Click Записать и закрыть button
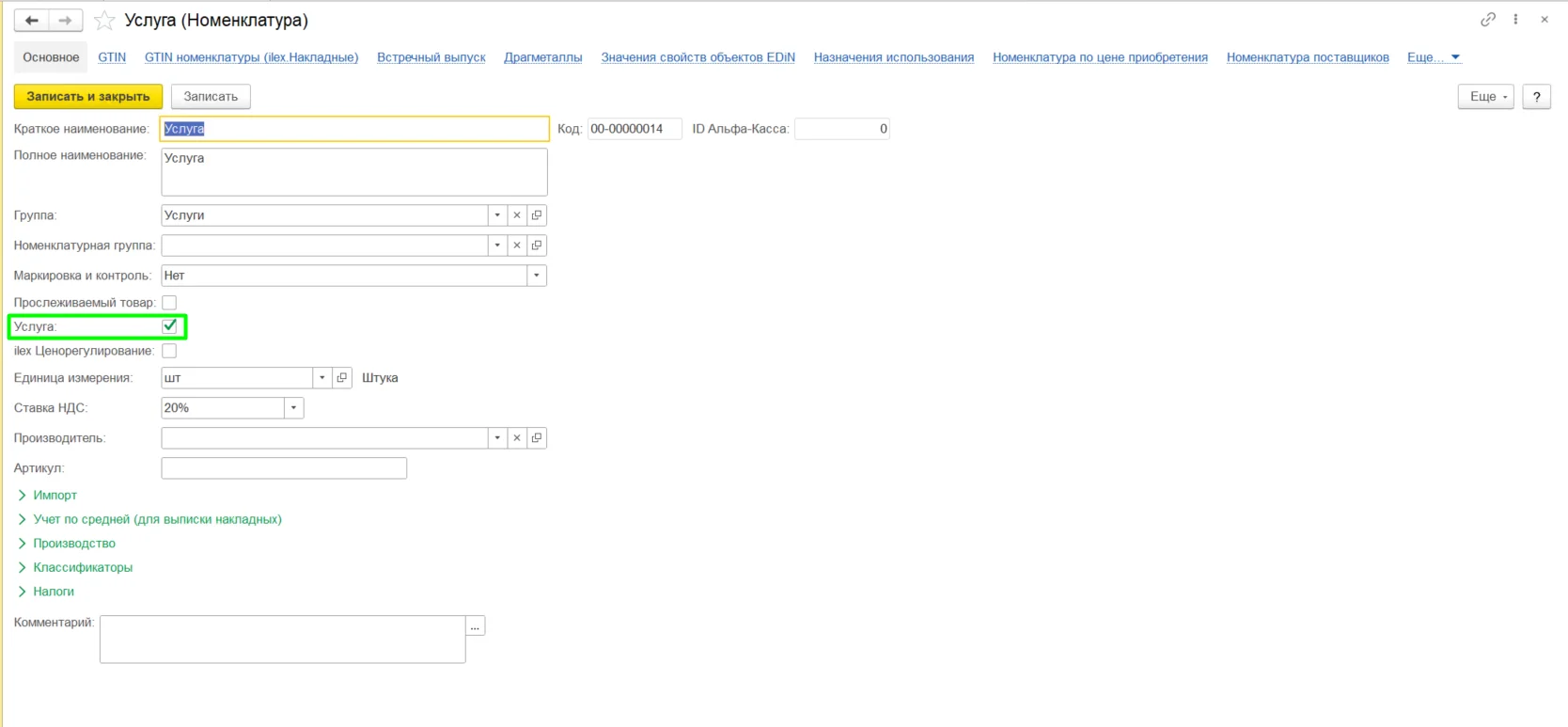 [x=88, y=97]
